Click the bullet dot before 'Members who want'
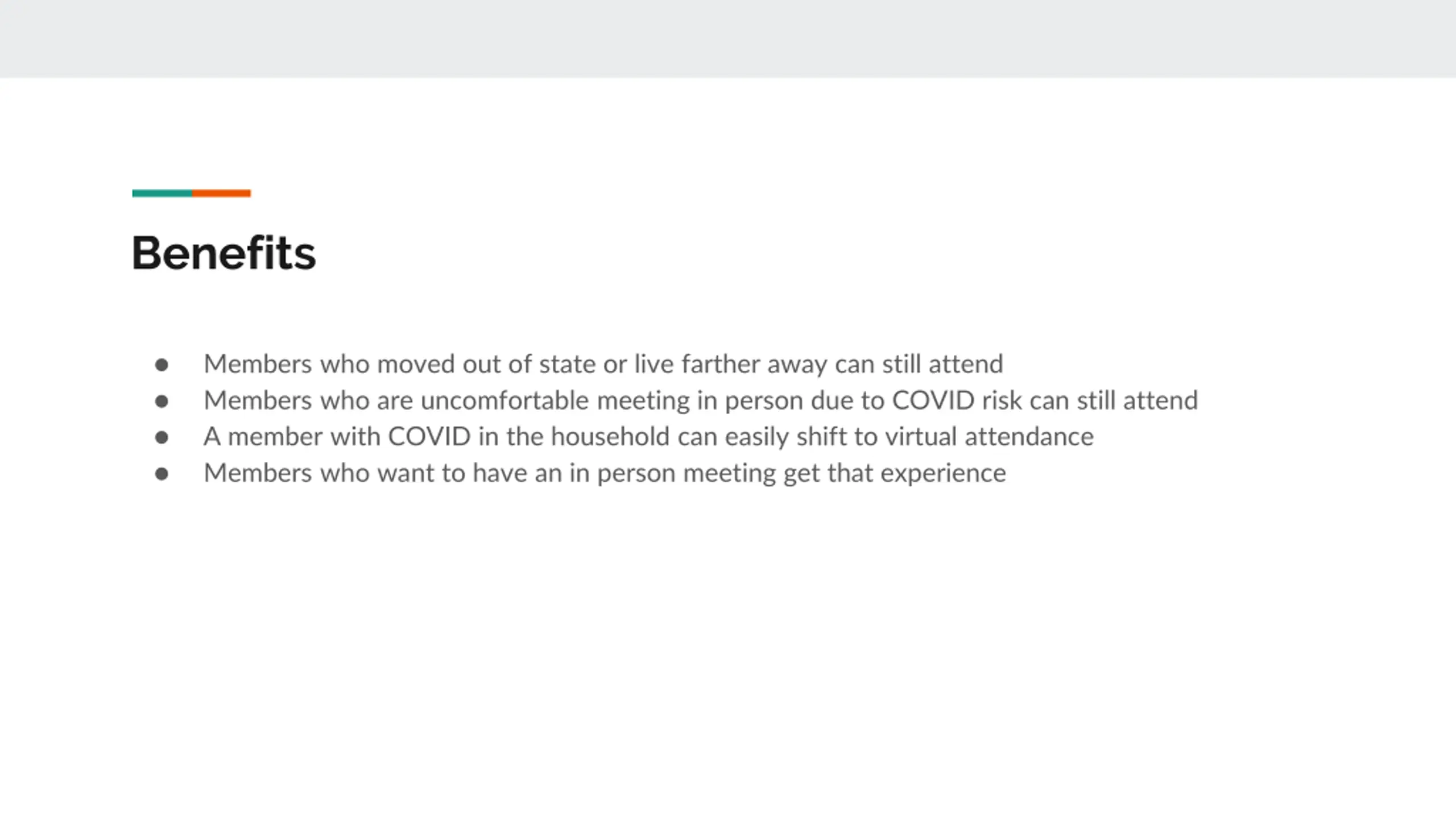Image resolution: width=1456 pixels, height=819 pixels. [x=162, y=474]
